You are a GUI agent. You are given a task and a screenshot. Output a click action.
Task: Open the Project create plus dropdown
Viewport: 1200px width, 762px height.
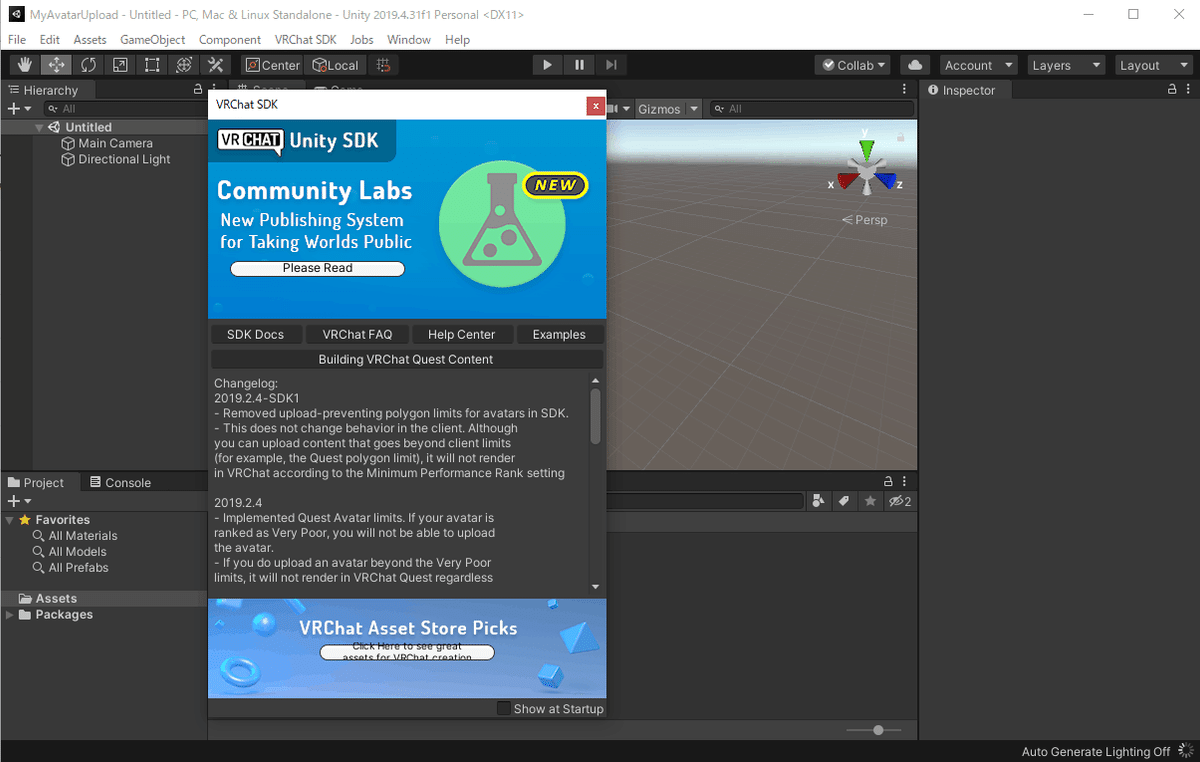point(20,501)
